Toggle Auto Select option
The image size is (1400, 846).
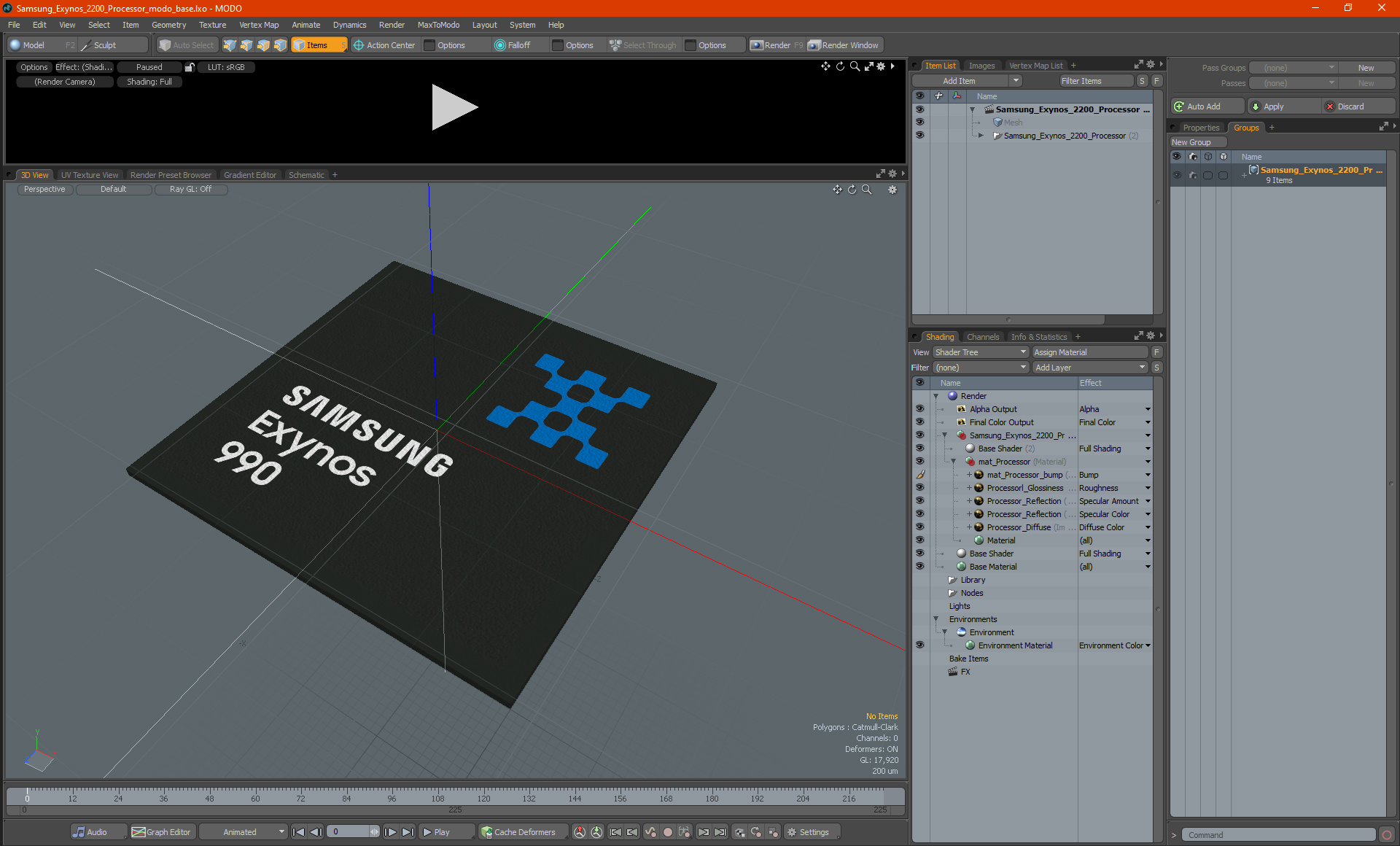pos(187,45)
